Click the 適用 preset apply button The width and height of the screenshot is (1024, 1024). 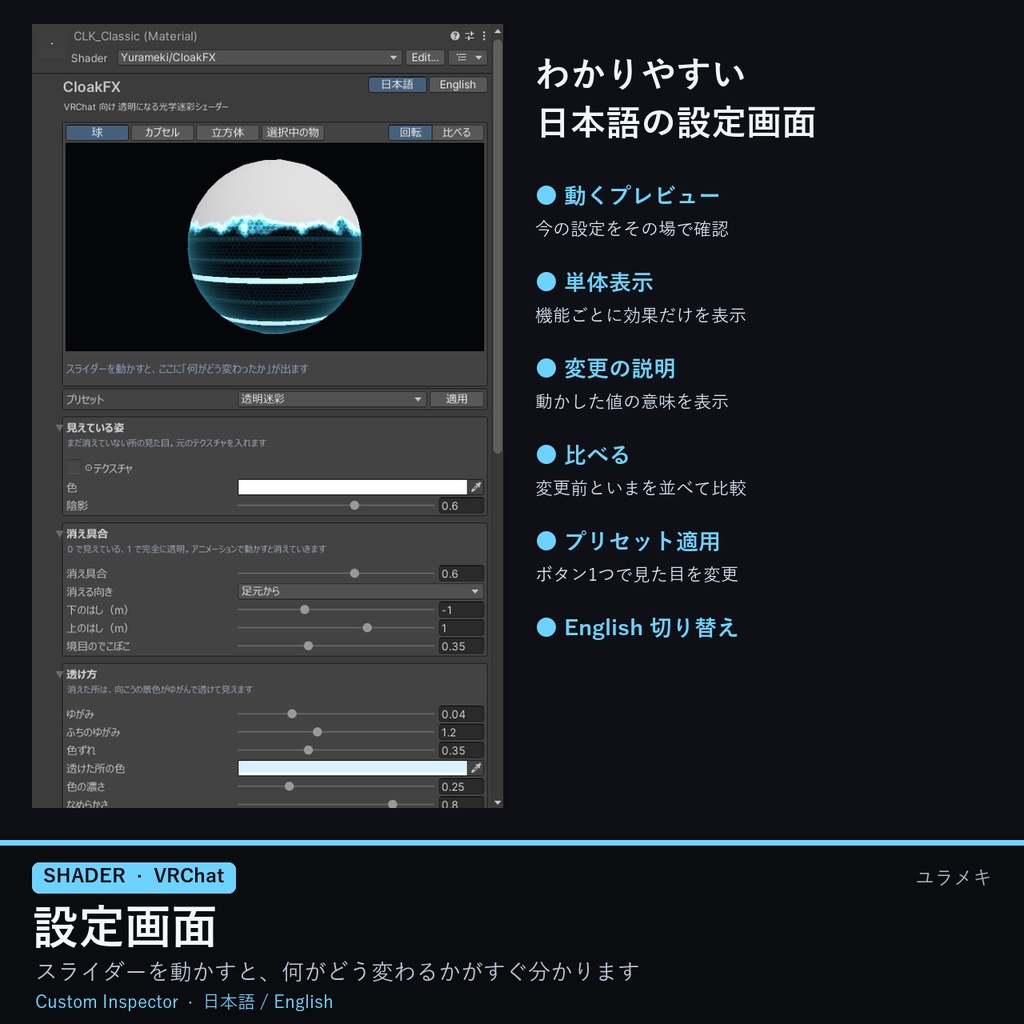[456, 399]
